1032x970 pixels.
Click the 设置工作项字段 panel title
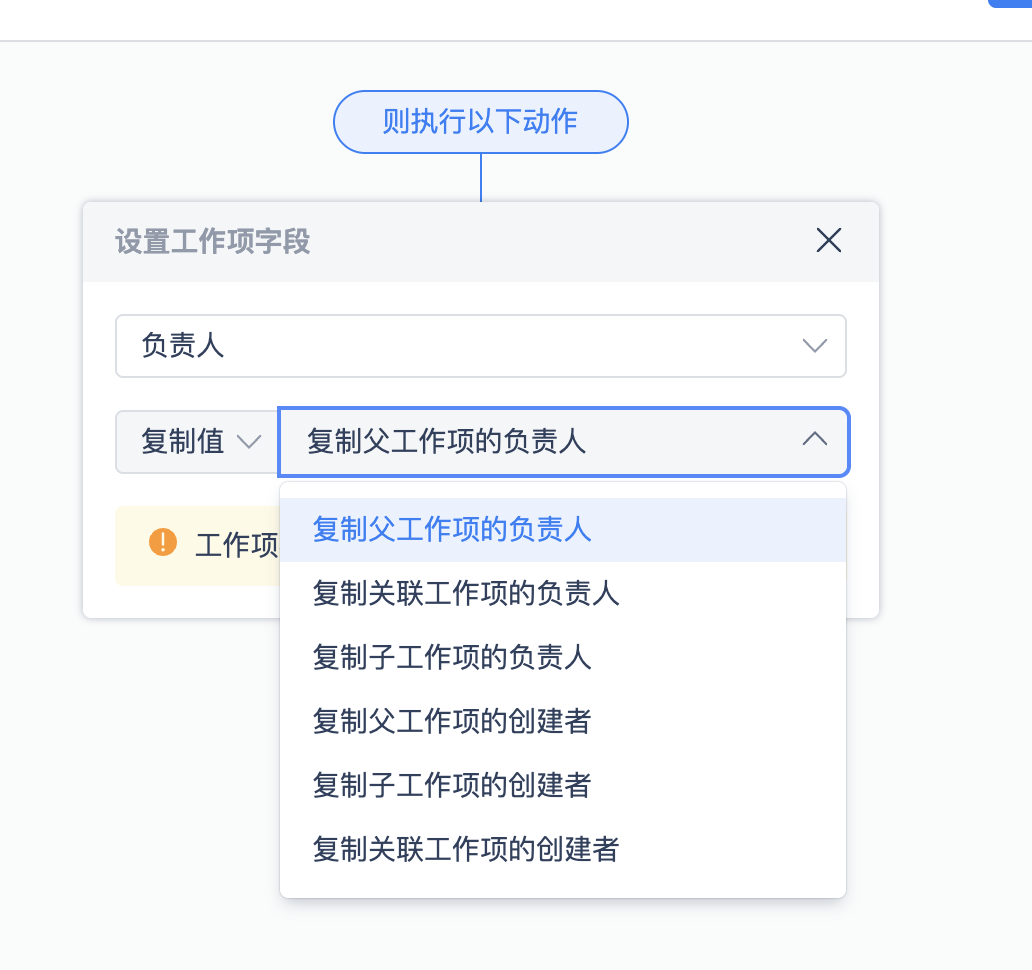click(x=213, y=241)
